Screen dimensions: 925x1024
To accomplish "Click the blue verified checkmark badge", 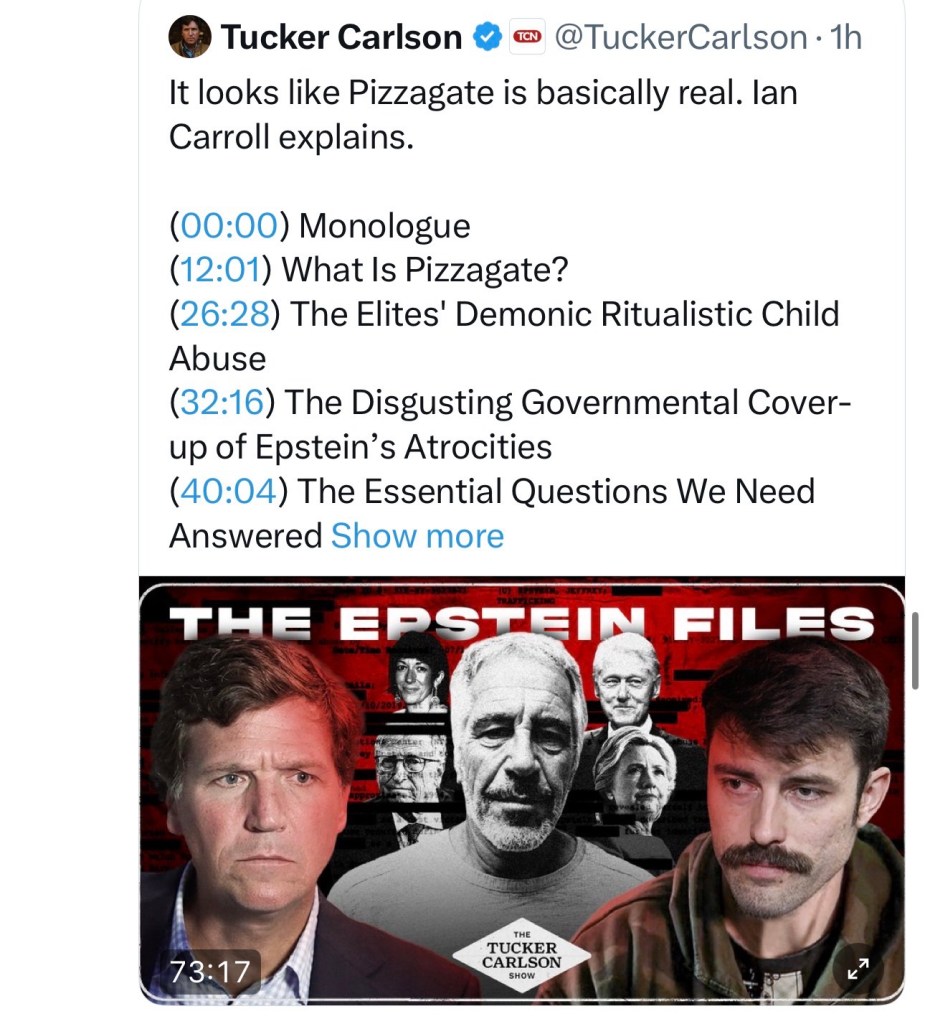I will tap(486, 36).
